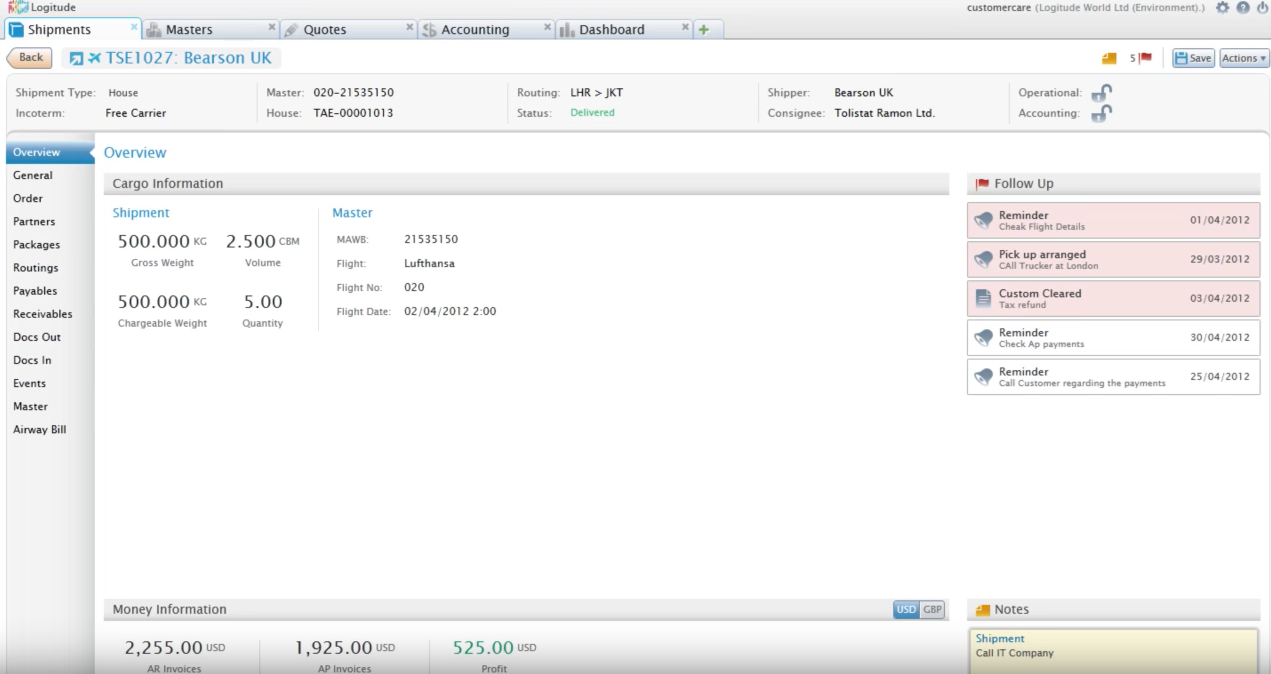
Task: Click the bell icon on Check Ap payments reminder
Action: (x=984, y=336)
